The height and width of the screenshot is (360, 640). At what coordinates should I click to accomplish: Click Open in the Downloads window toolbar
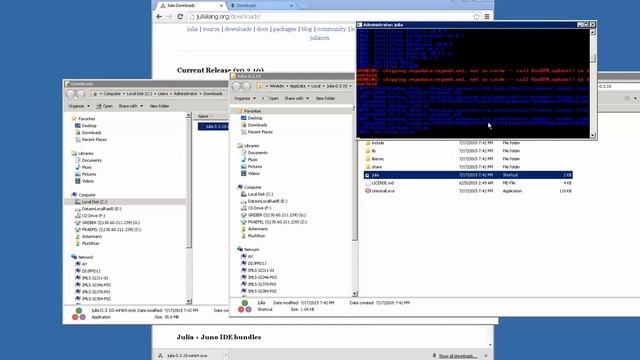104,106
